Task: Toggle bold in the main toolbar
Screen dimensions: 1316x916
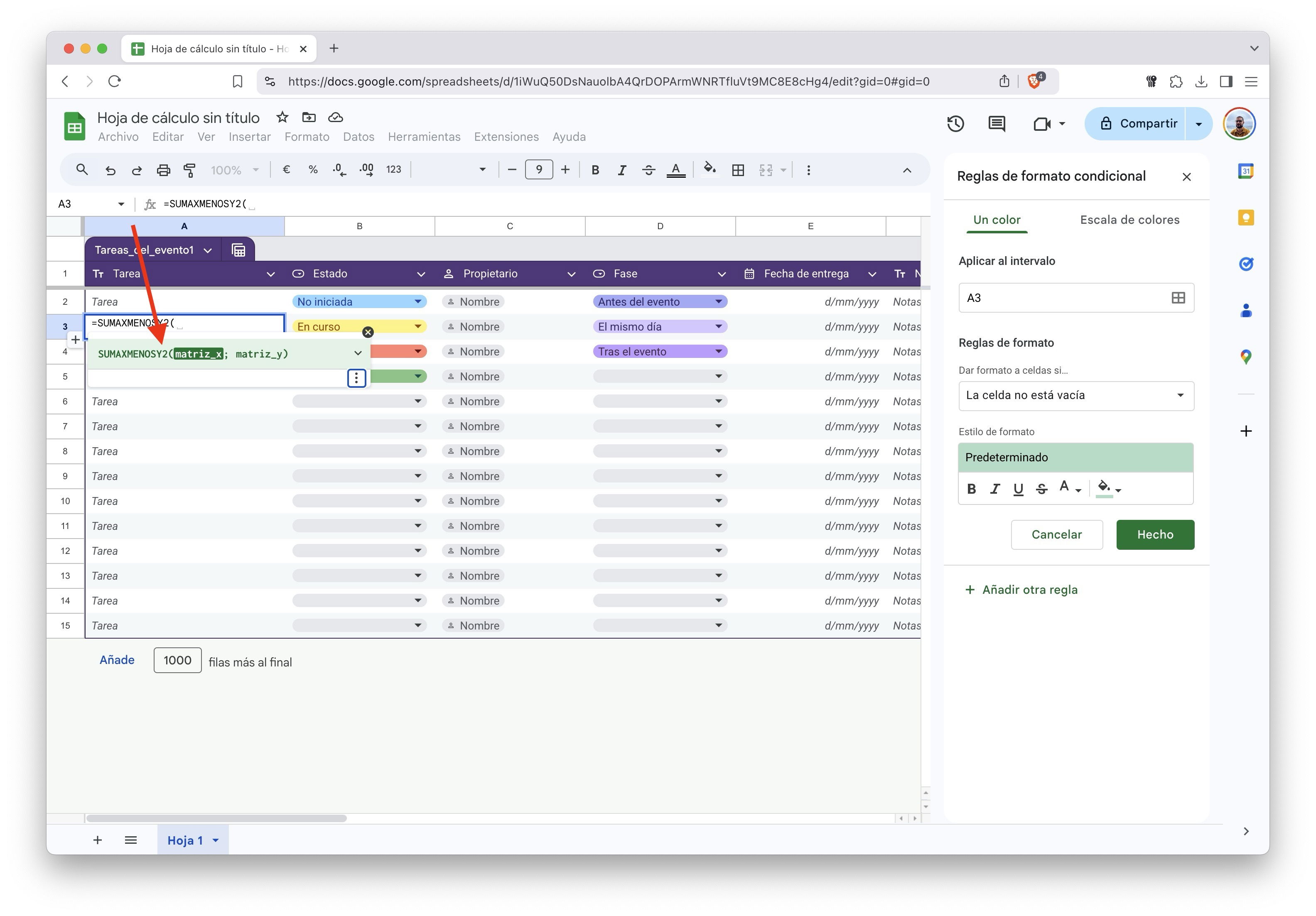Action: 595,170
